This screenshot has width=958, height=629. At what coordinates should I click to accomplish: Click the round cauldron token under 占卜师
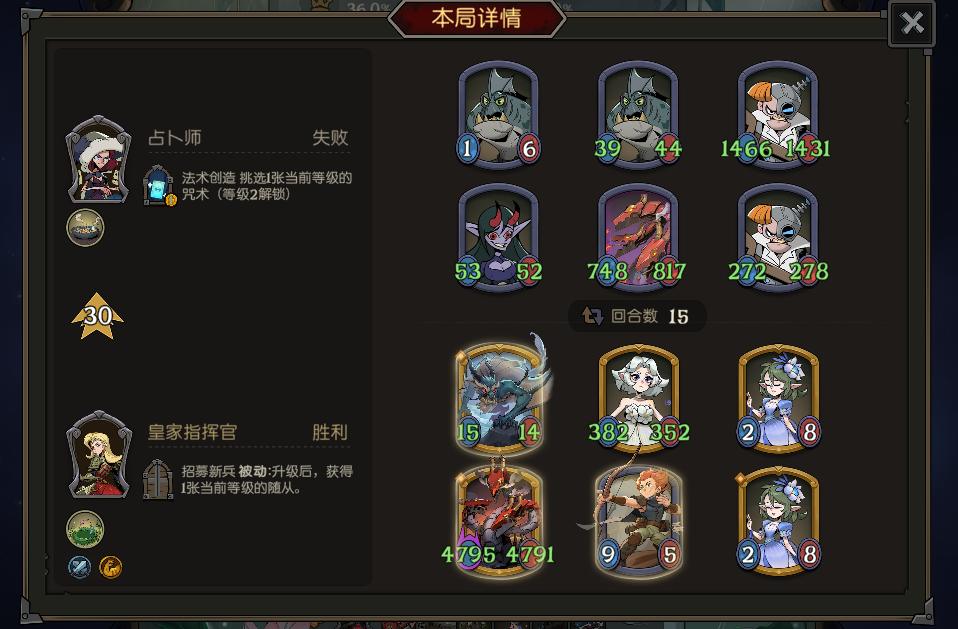[85, 228]
